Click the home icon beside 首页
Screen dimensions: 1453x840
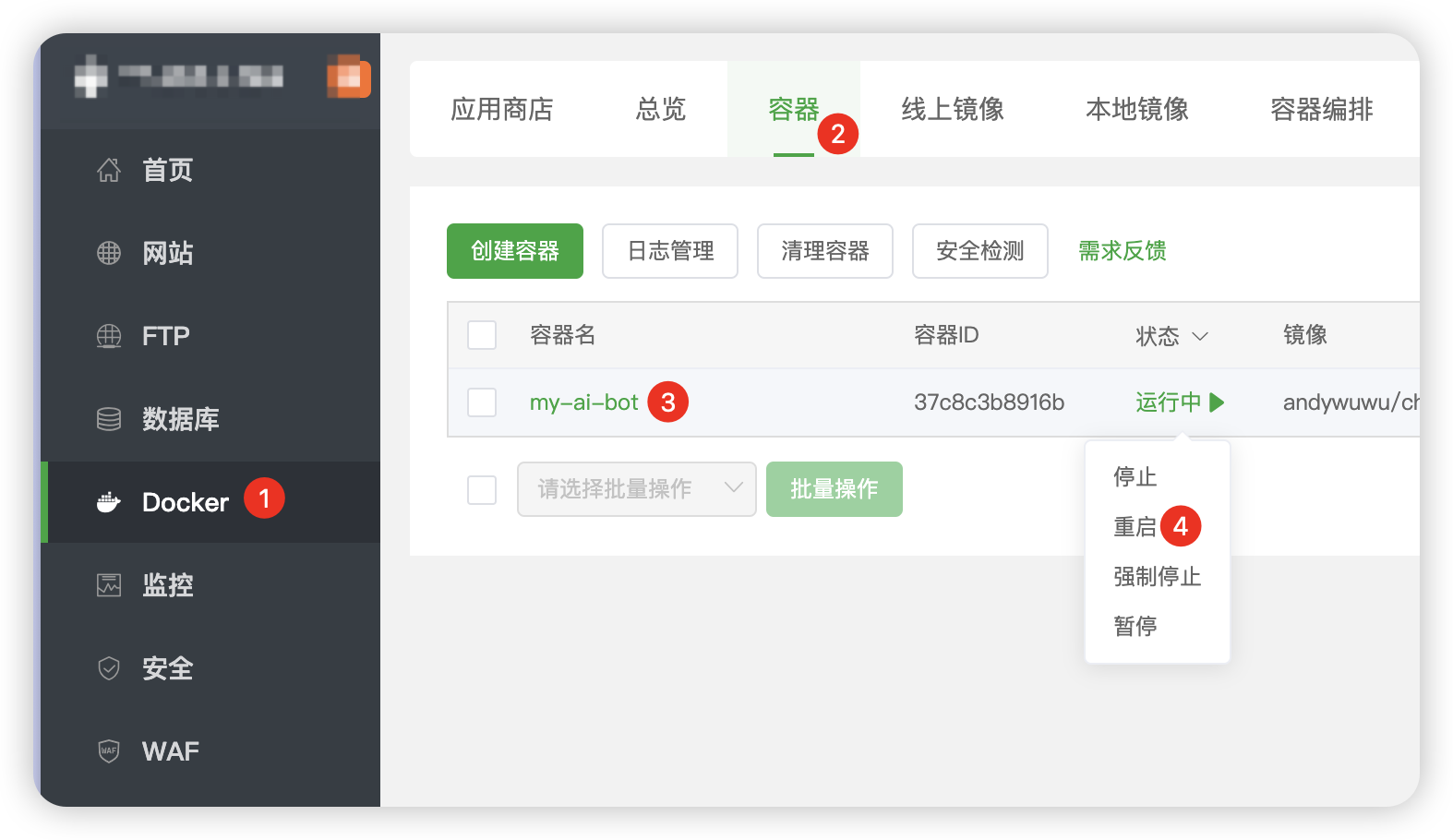109,170
